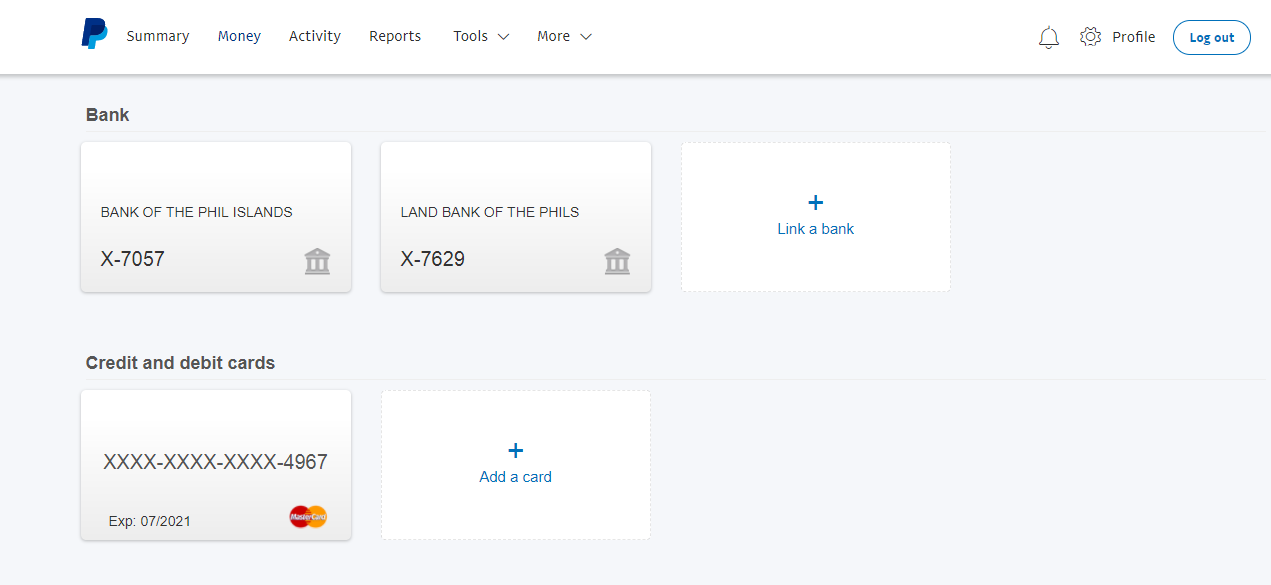Open the Profile link
This screenshot has width=1271, height=585.
tap(1134, 37)
